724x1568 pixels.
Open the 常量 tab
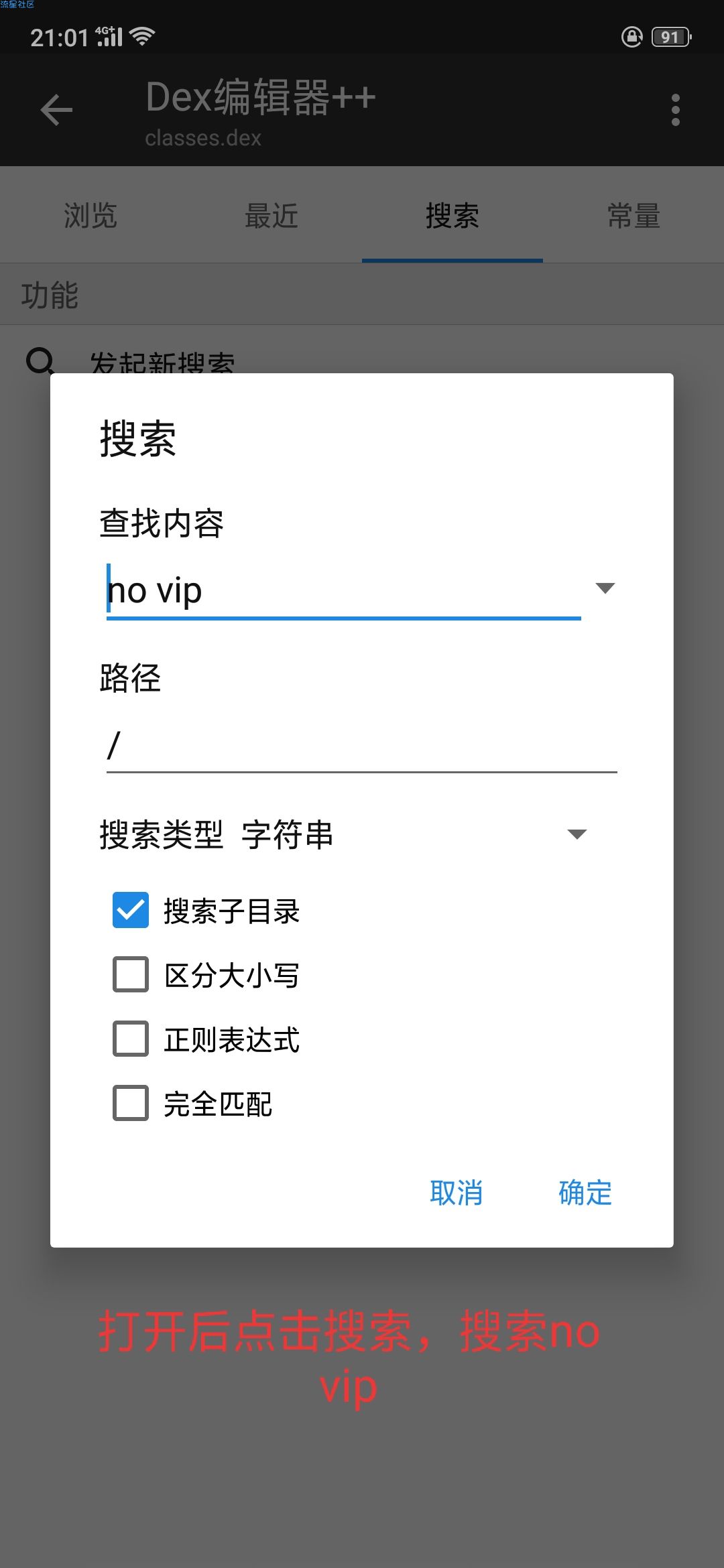(633, 216)
